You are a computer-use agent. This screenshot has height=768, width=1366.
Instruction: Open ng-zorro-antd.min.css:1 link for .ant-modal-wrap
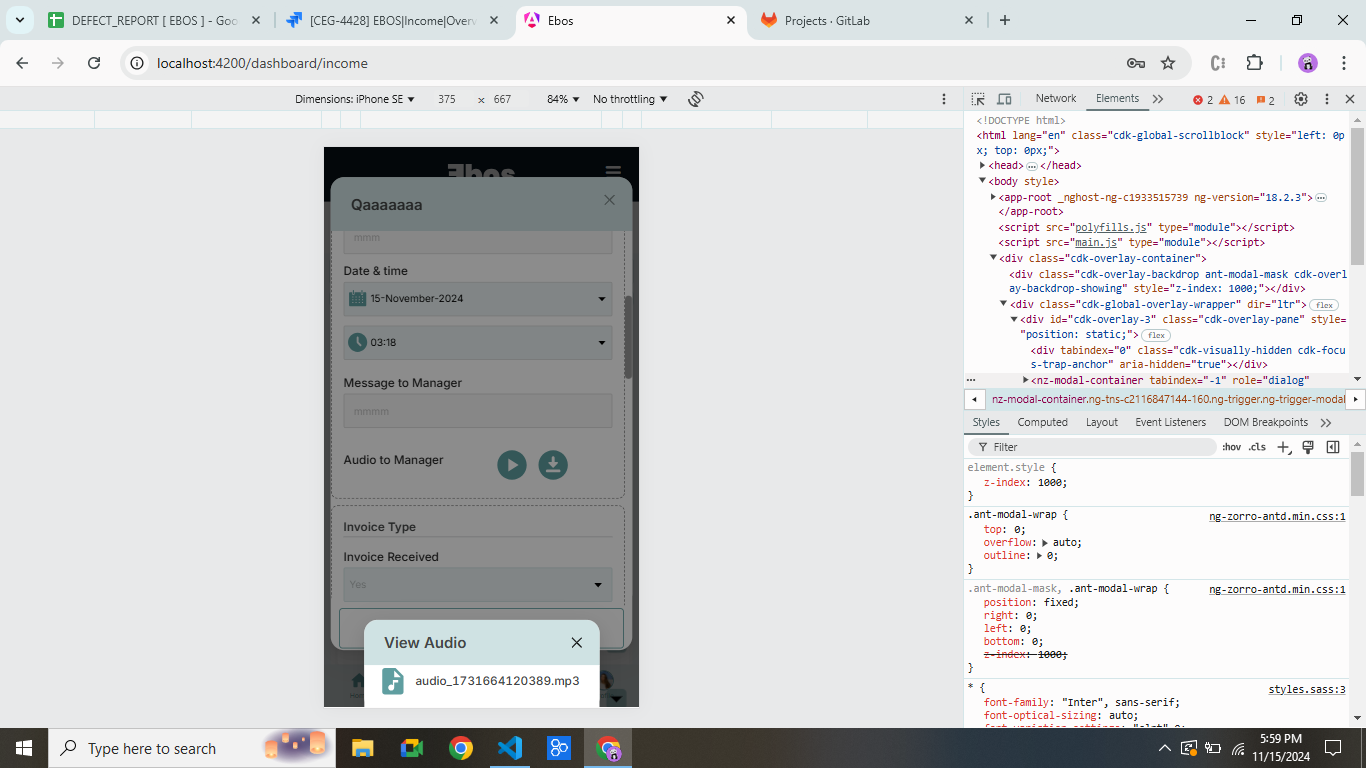tap(1277, 517)
